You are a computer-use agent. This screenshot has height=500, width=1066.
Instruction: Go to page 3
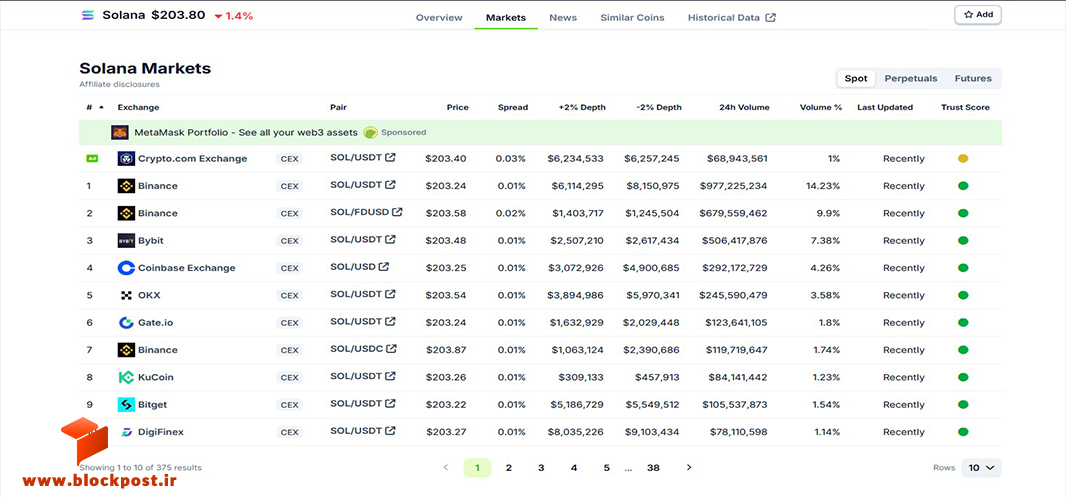[541, 467]
